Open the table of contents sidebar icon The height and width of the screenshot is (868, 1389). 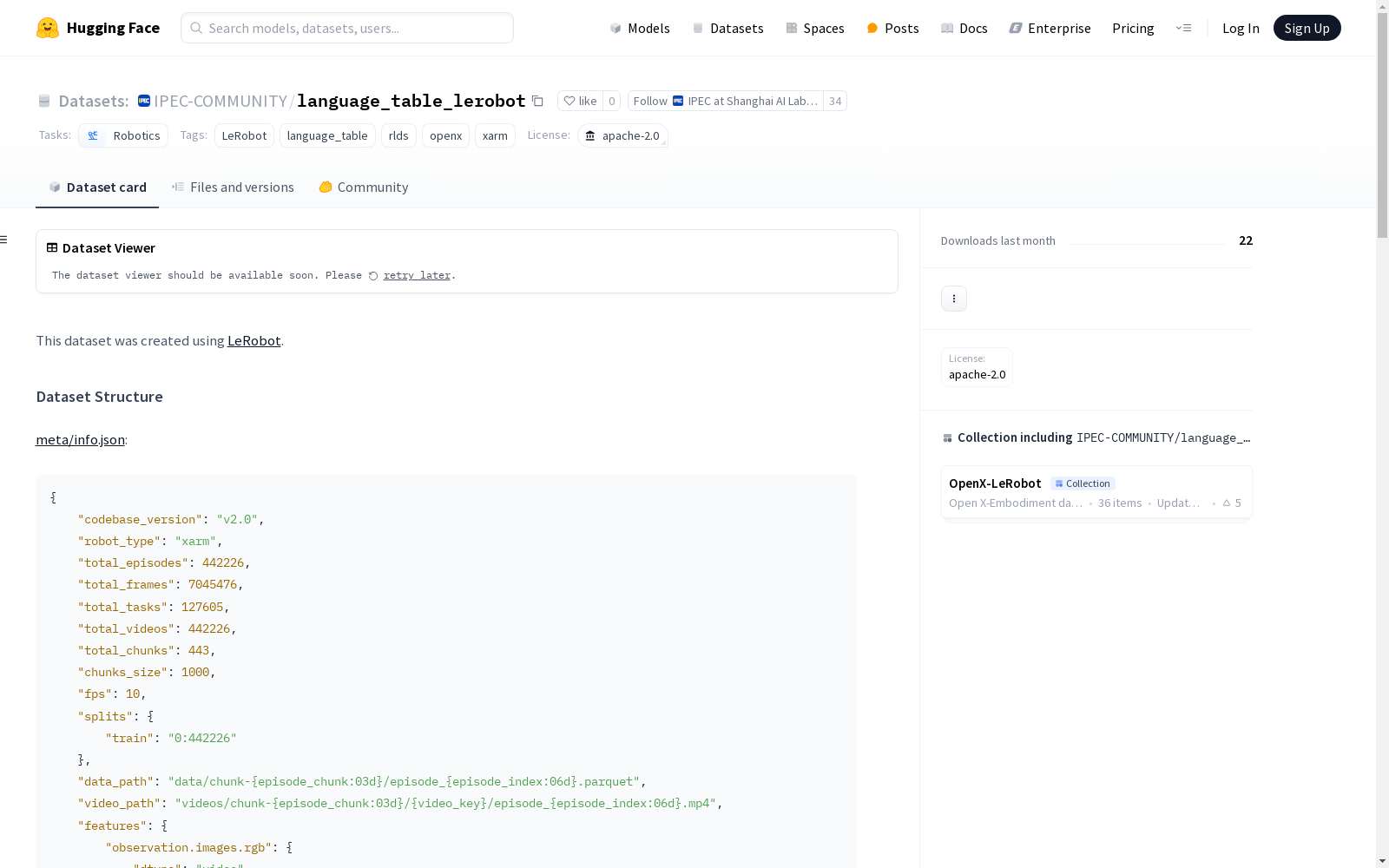[x=4, y=240]
